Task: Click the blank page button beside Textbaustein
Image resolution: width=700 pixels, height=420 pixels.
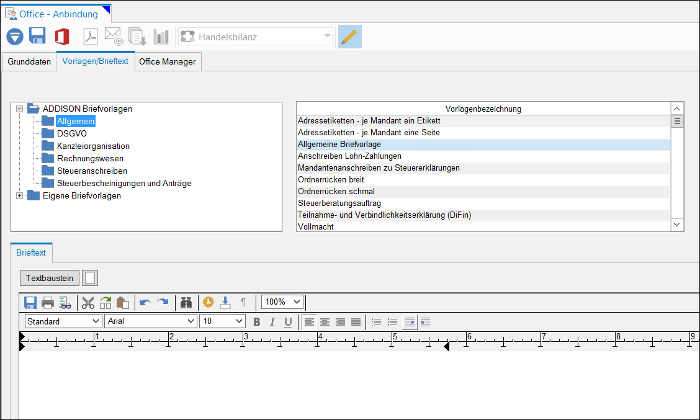Action: click(90, 278)
